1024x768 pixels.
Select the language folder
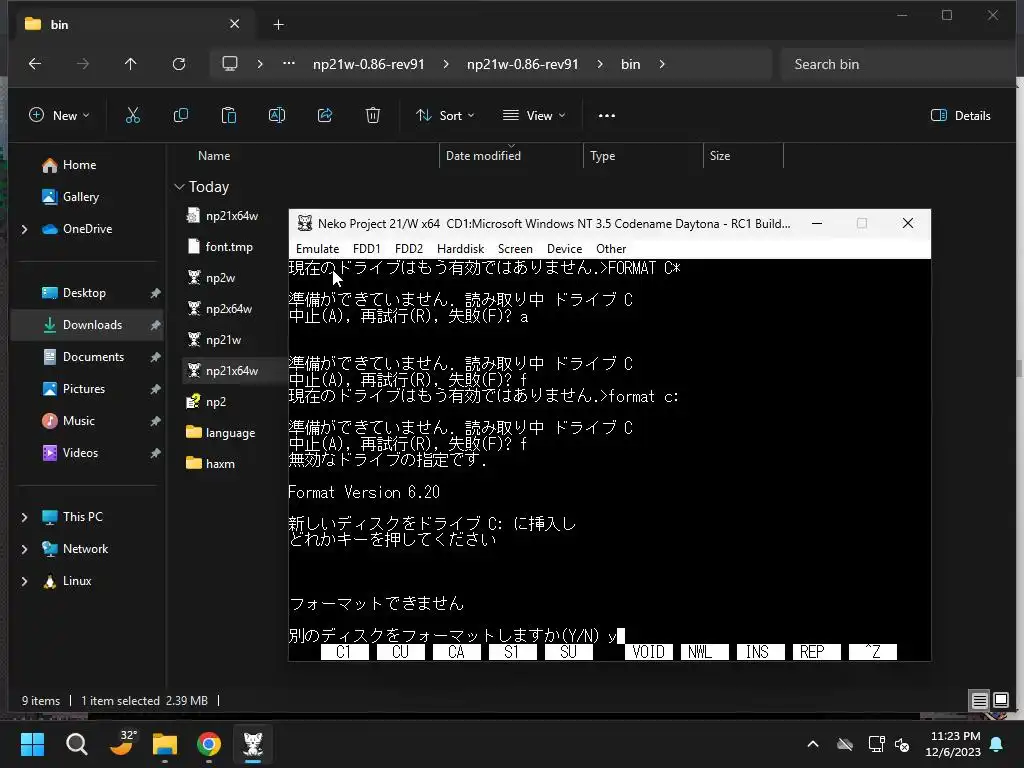point(220,433)
